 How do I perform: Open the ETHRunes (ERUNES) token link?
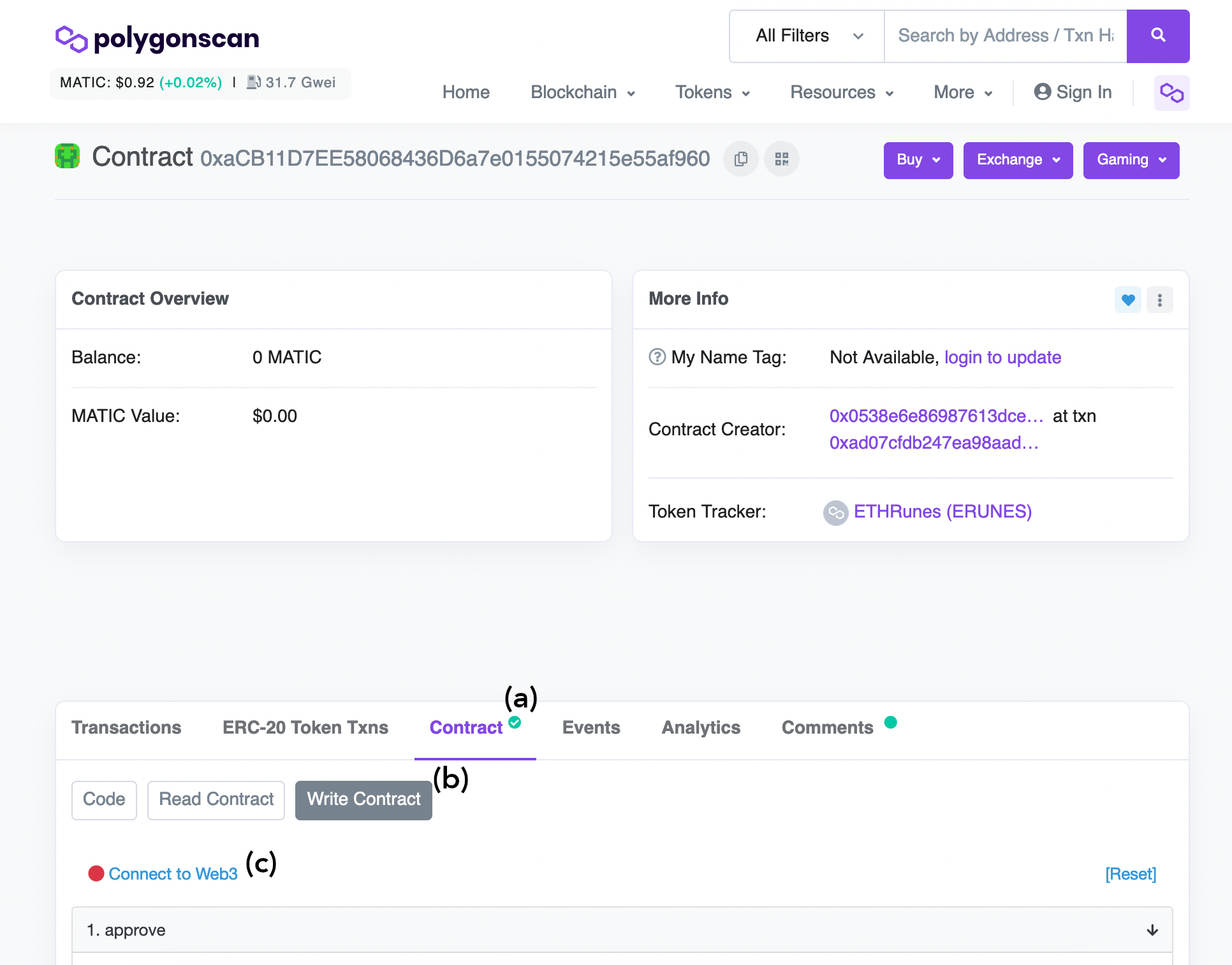942,512
